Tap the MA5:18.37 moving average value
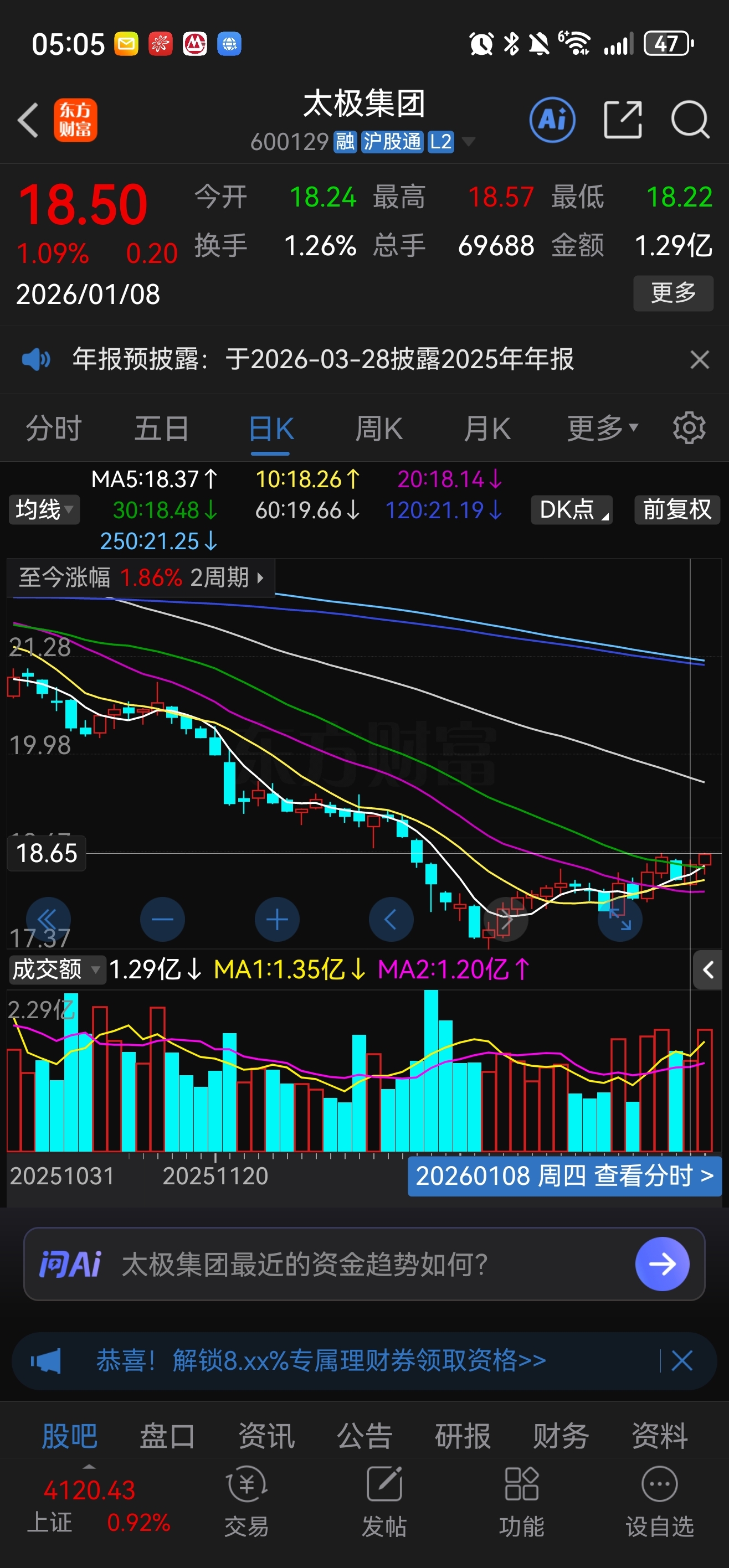 (x=154, y=479)
